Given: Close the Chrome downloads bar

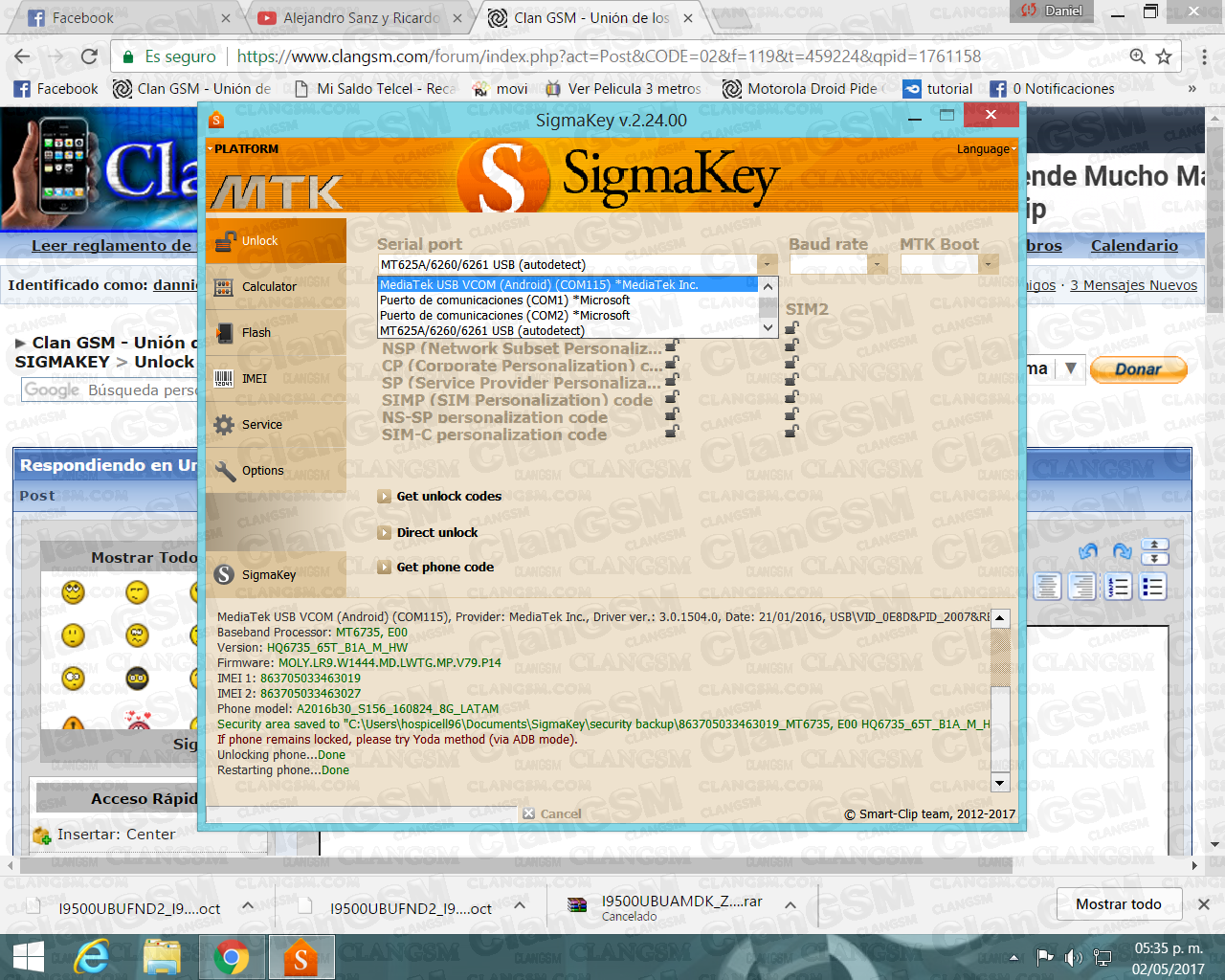Looking at the screenshot, I should tap(1204, 904).
